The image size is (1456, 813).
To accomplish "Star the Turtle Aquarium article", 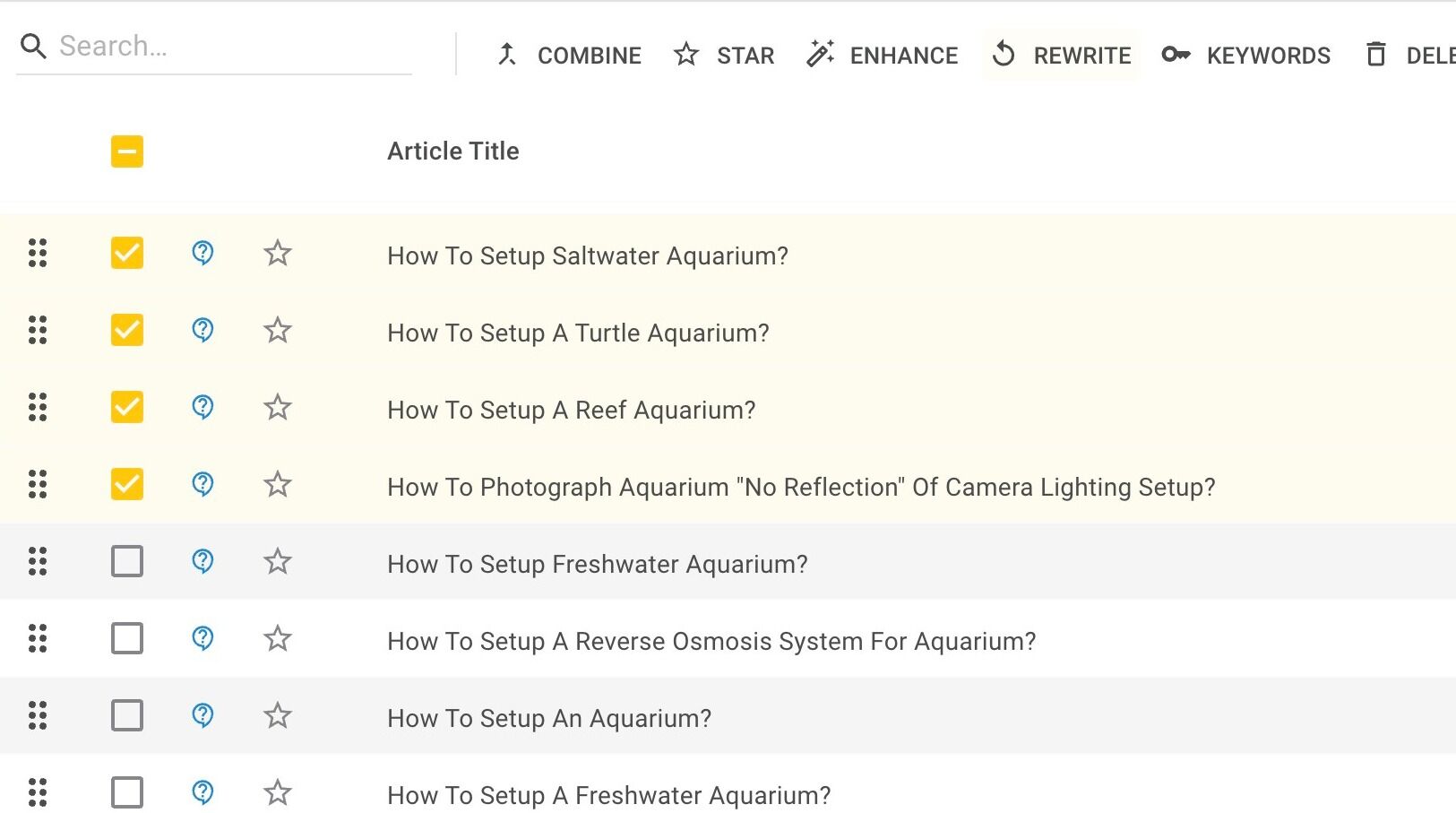I will 278,330.
